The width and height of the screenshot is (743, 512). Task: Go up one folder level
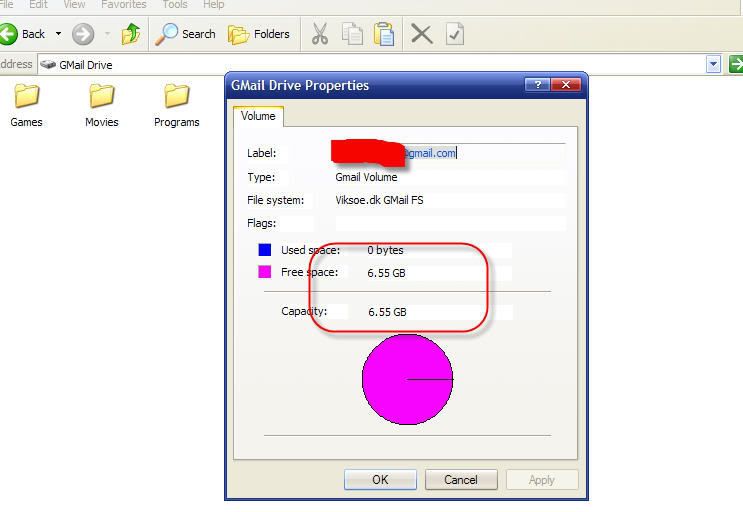[x=131, y=34]
